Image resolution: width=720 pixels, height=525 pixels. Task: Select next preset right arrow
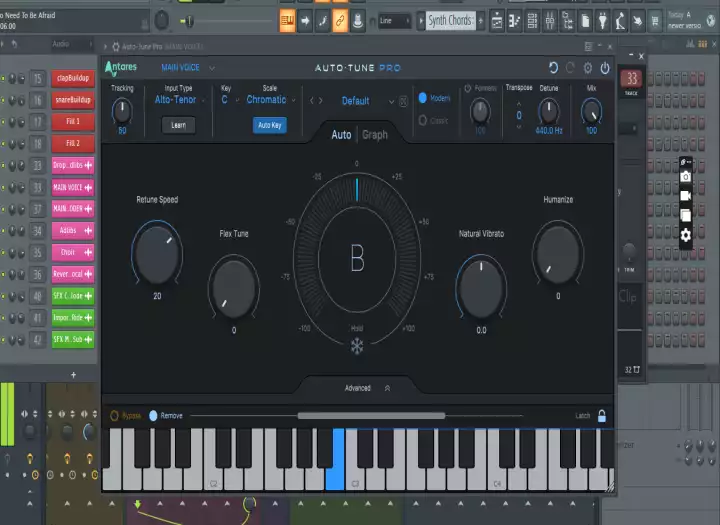(x=321, y=101)
